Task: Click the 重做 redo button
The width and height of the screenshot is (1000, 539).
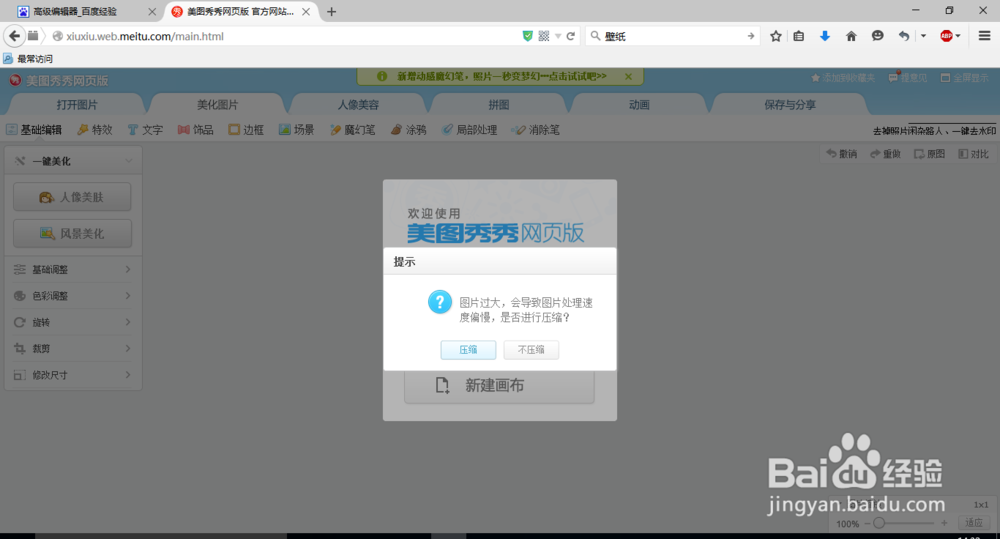Action: (886, 154)
